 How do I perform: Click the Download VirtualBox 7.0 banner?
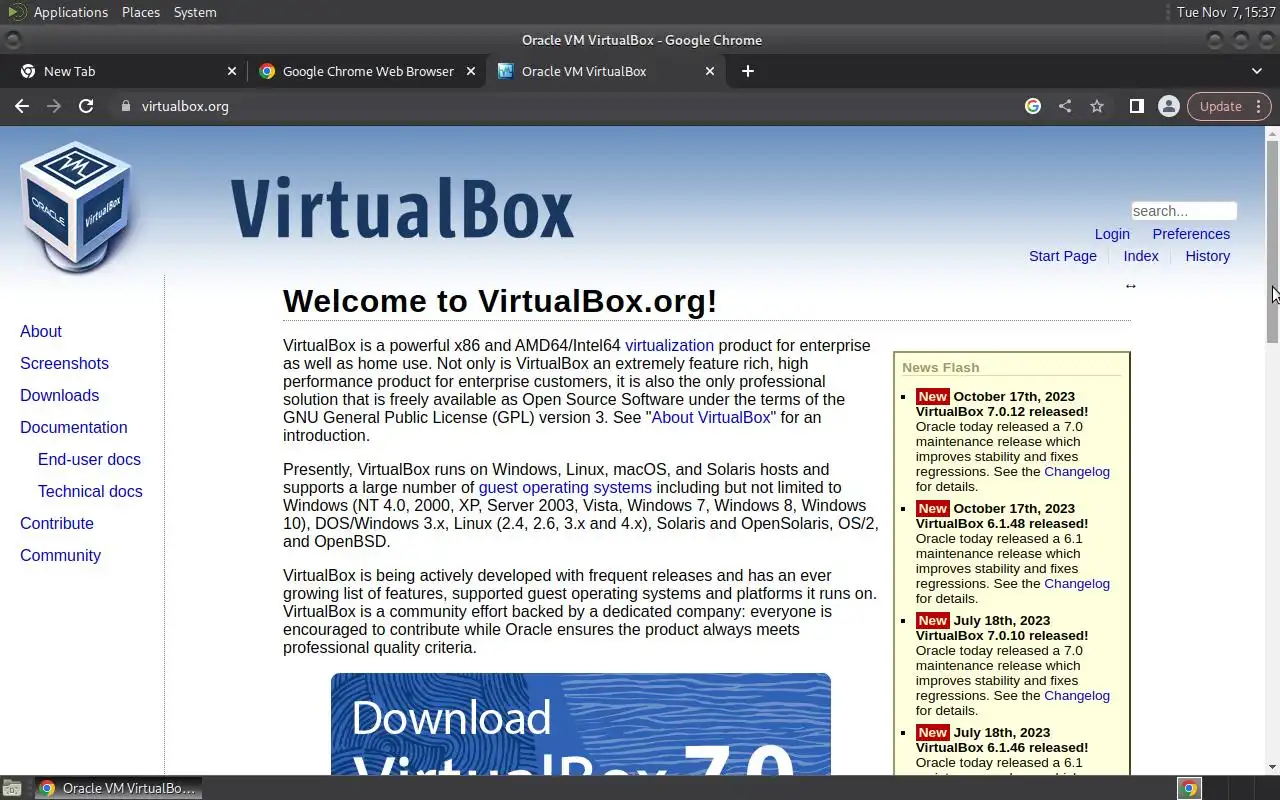coord(581,724)
